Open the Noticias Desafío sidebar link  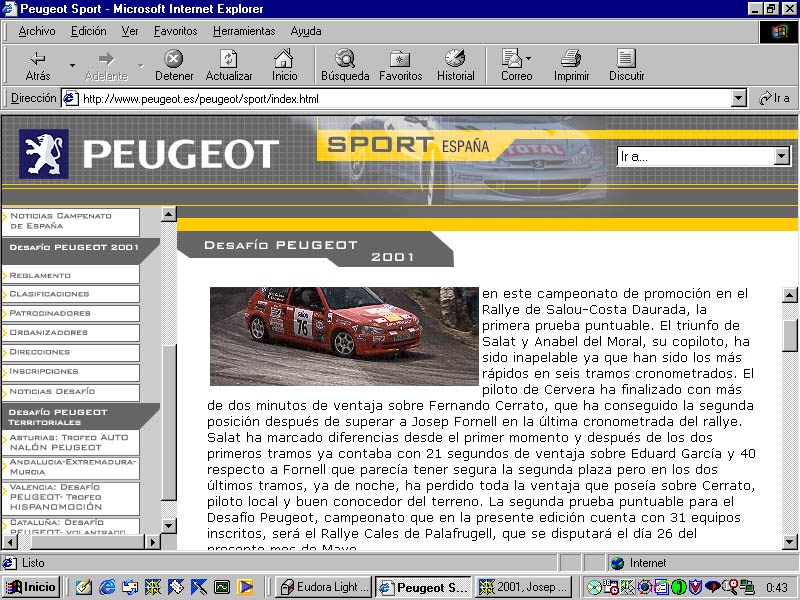[70, 391]
